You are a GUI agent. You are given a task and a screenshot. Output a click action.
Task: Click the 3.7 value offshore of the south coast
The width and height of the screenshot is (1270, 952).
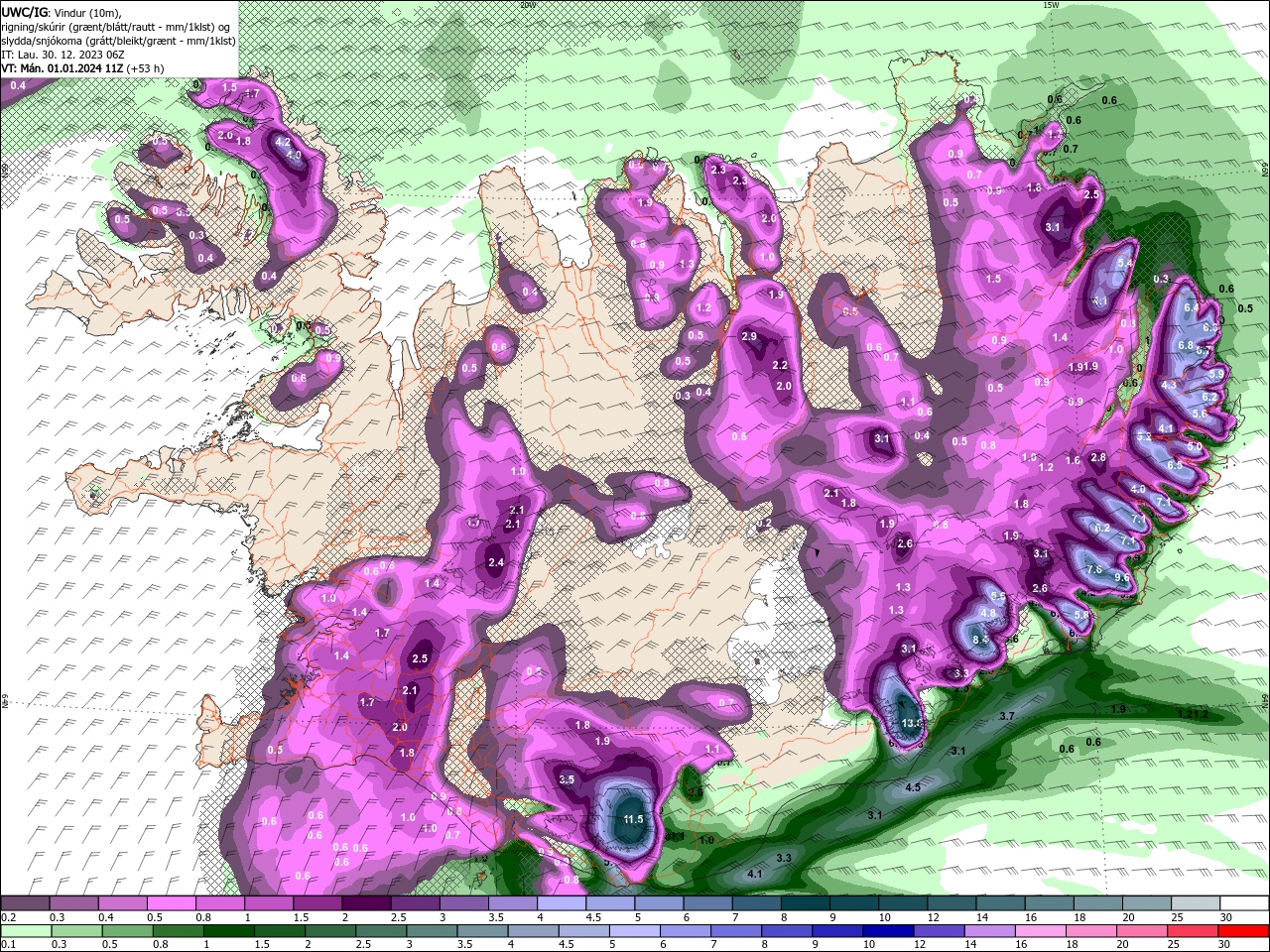pyautogui.click(x=1006, y=716)
